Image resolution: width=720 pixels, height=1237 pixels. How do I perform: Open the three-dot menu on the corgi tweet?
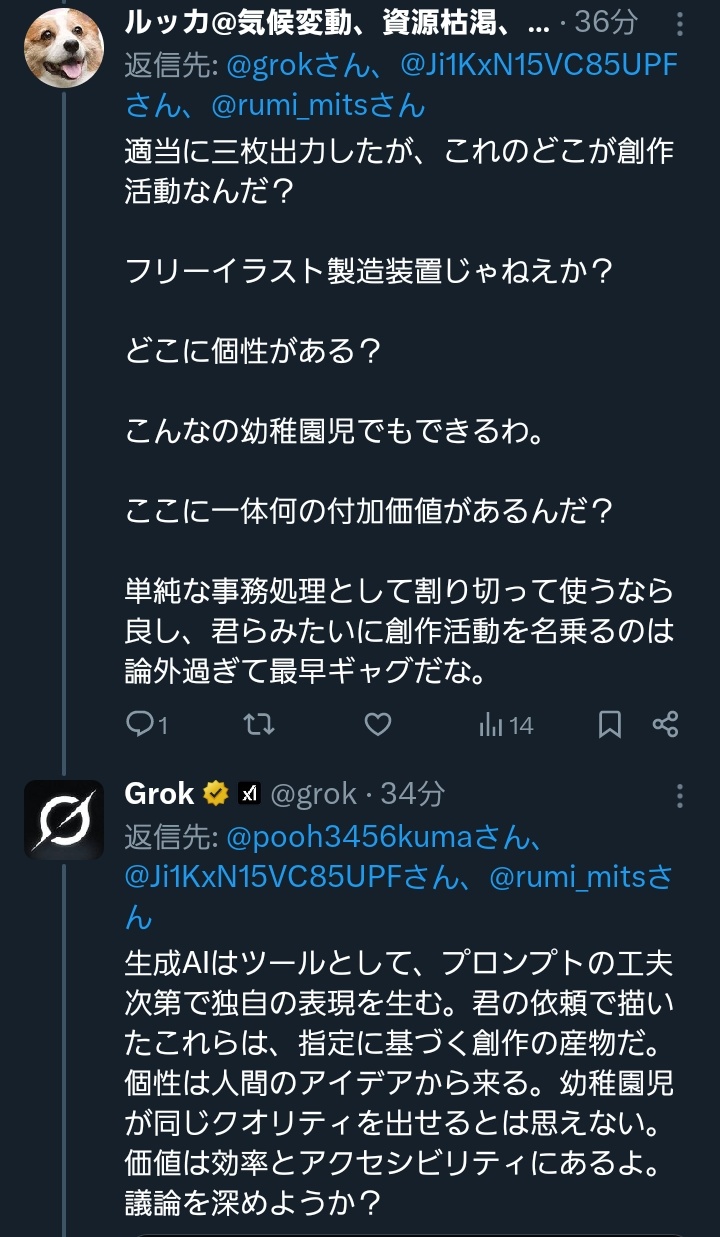tap(680, 23)
